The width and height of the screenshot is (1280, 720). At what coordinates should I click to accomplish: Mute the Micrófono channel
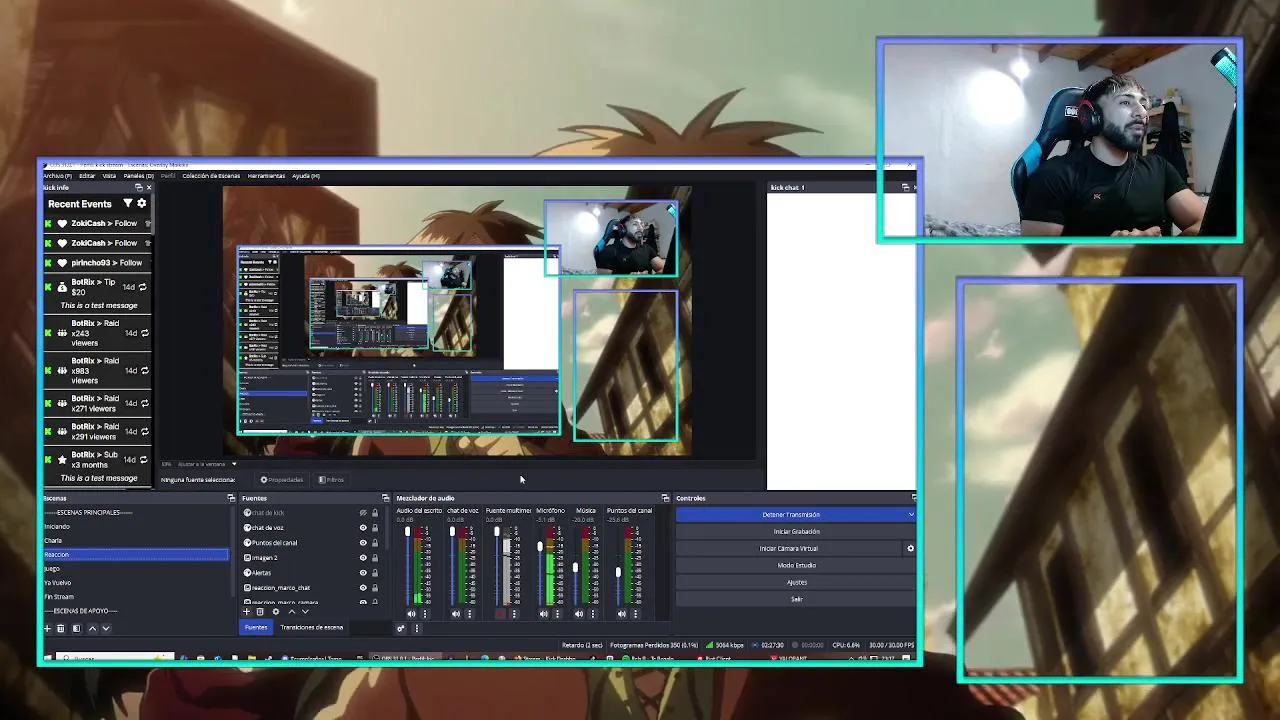point(543,614)
